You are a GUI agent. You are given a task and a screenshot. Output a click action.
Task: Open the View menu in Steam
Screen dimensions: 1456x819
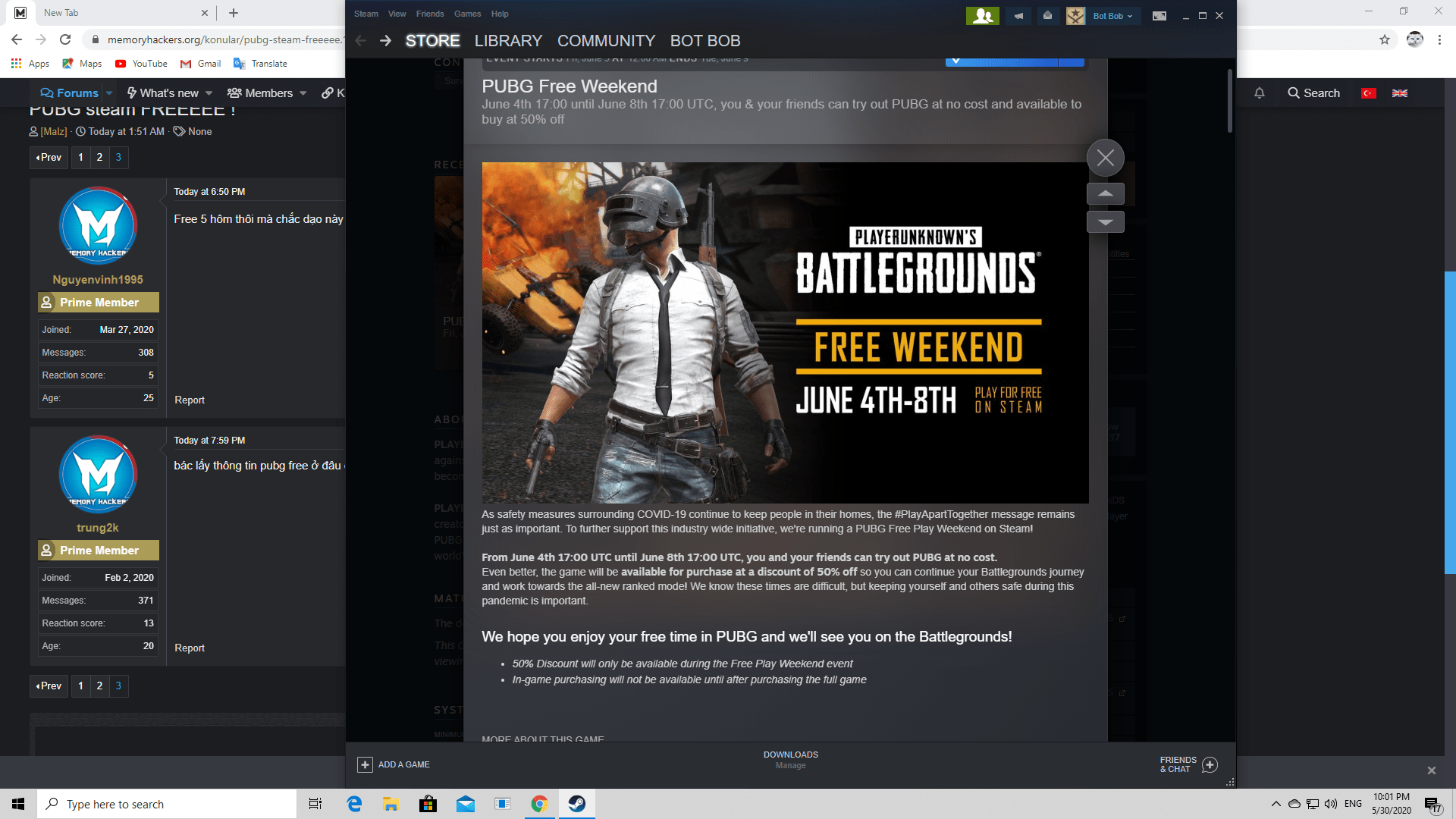(397, 14)
